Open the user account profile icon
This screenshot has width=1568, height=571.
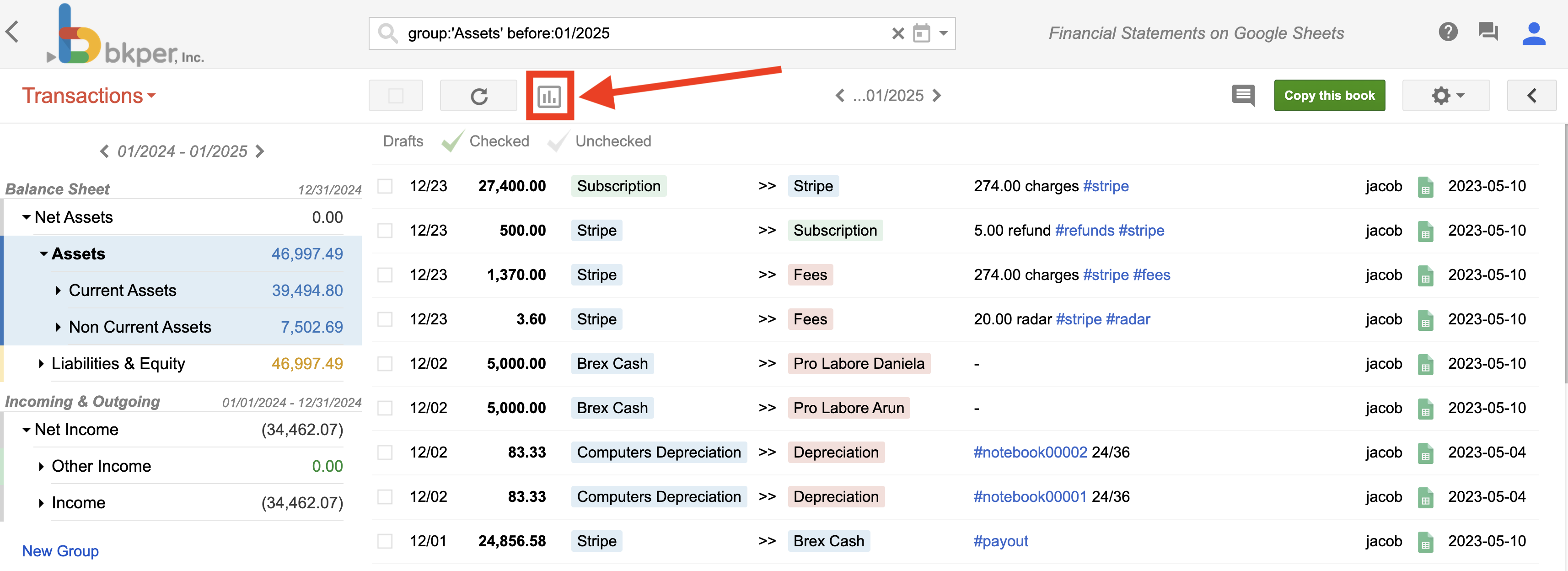pyautogui.click(x=1533, y=33)
